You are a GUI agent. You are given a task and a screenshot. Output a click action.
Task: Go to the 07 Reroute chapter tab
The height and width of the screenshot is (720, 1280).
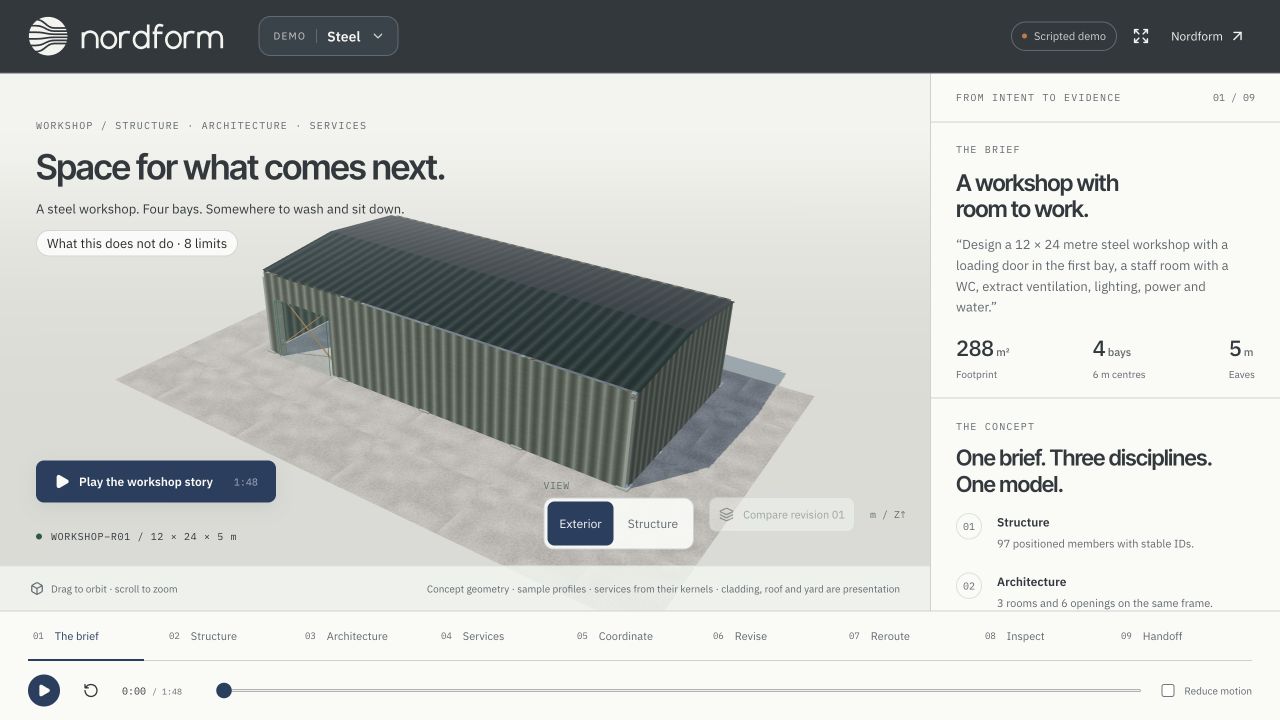[902, 636]
